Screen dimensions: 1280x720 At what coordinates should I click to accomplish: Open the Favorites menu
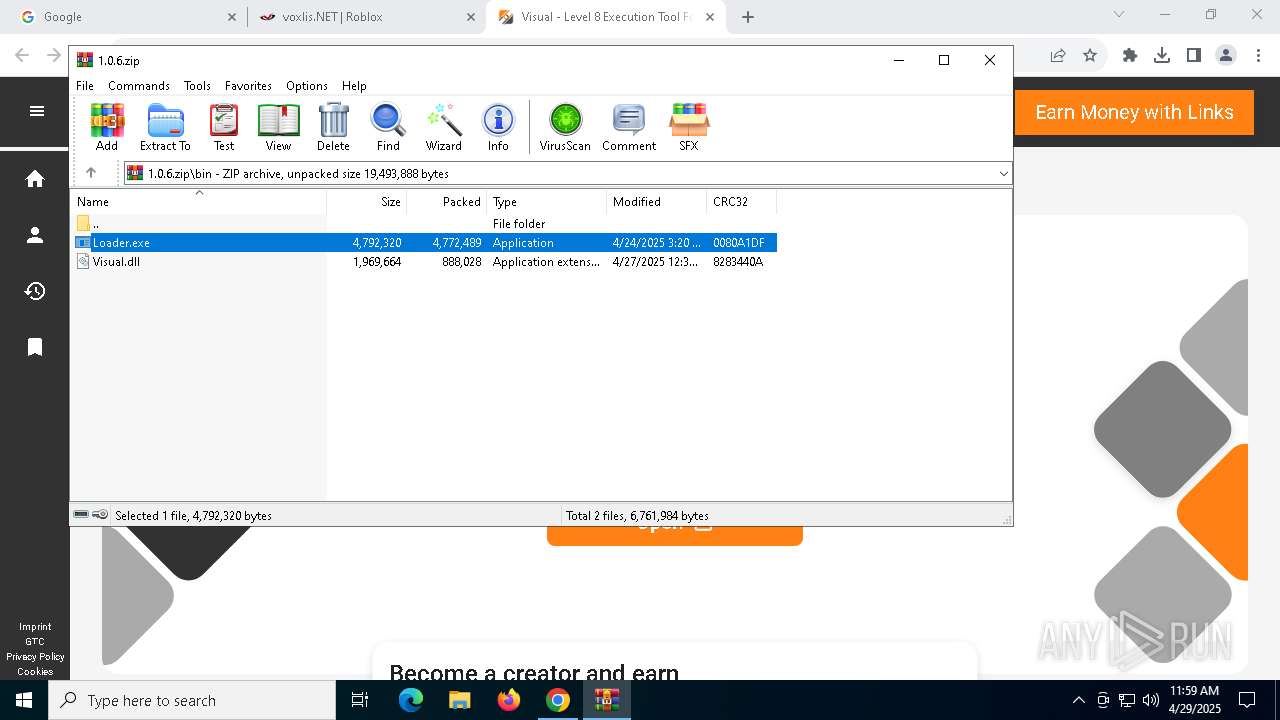click(x=248, y=86)
